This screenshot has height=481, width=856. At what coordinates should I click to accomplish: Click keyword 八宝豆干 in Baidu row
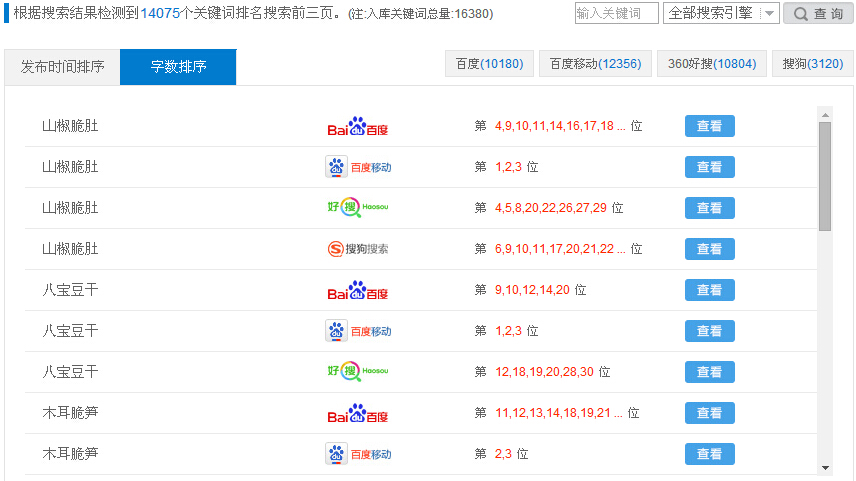(70, 290)
